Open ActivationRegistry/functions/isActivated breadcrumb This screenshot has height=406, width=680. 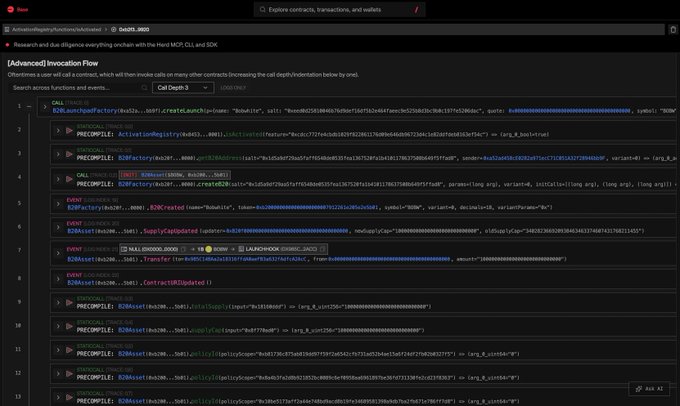point(56,29)
